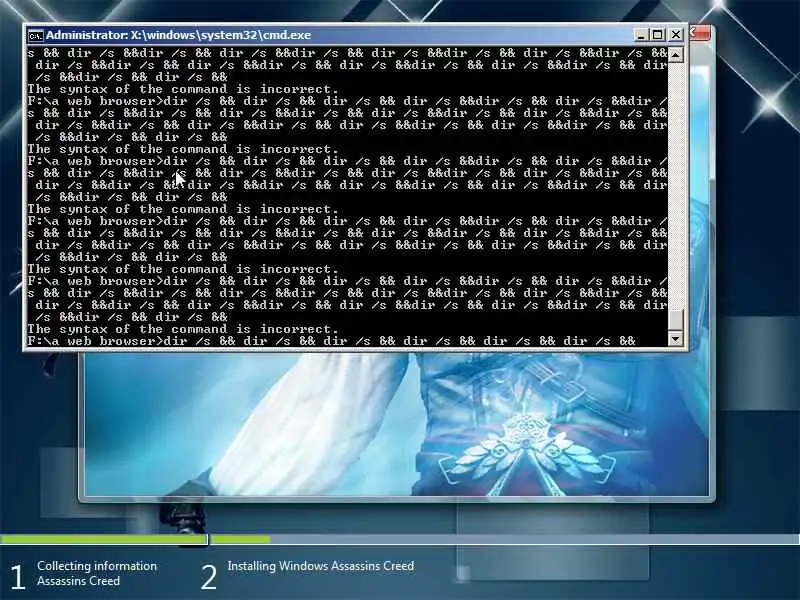Click "Collecting information Assassins Creed" step label
Viewport: 800px width, 600px height.
pos(97,573)
